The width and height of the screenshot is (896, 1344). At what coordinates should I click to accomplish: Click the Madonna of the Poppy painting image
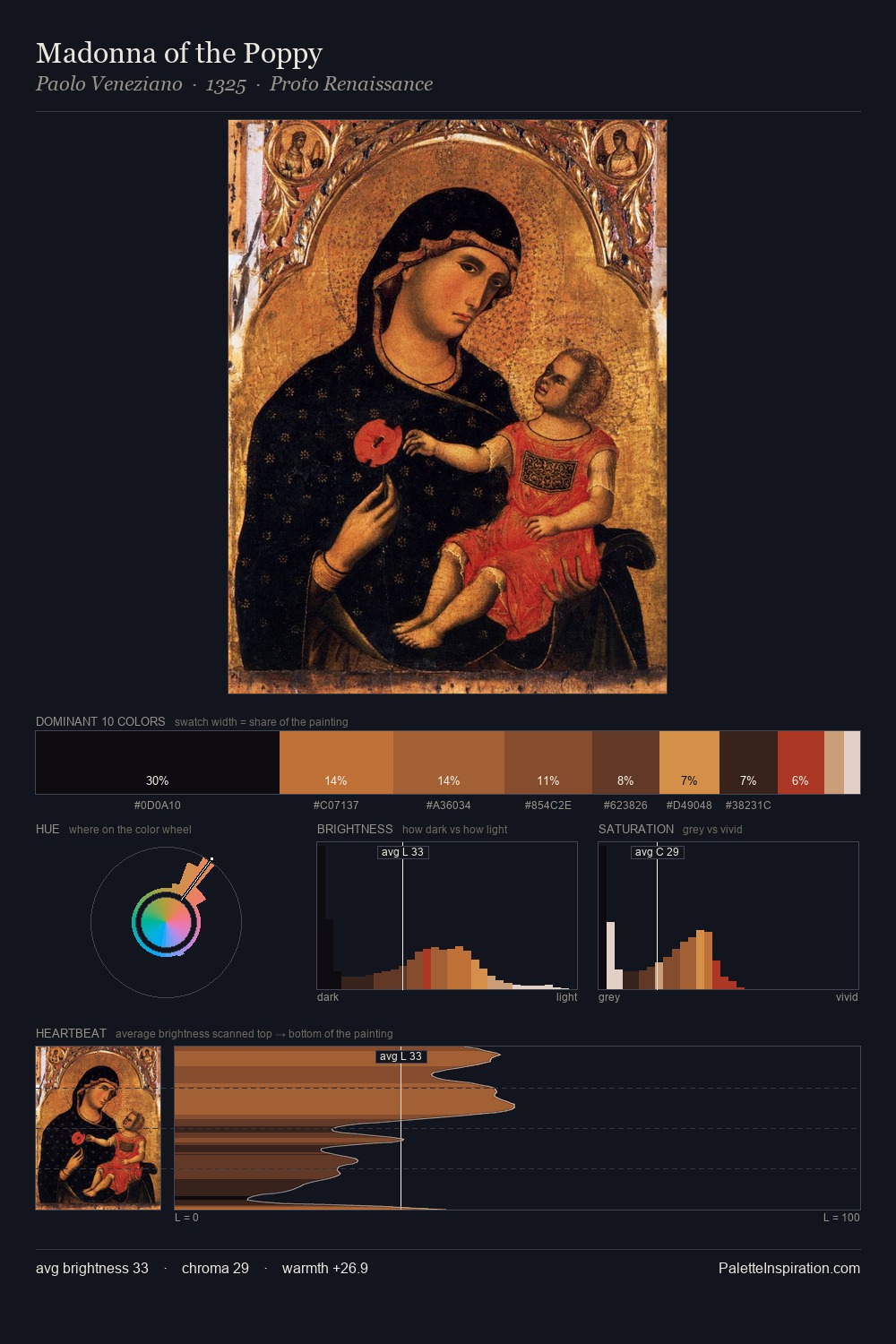[447, 407]
